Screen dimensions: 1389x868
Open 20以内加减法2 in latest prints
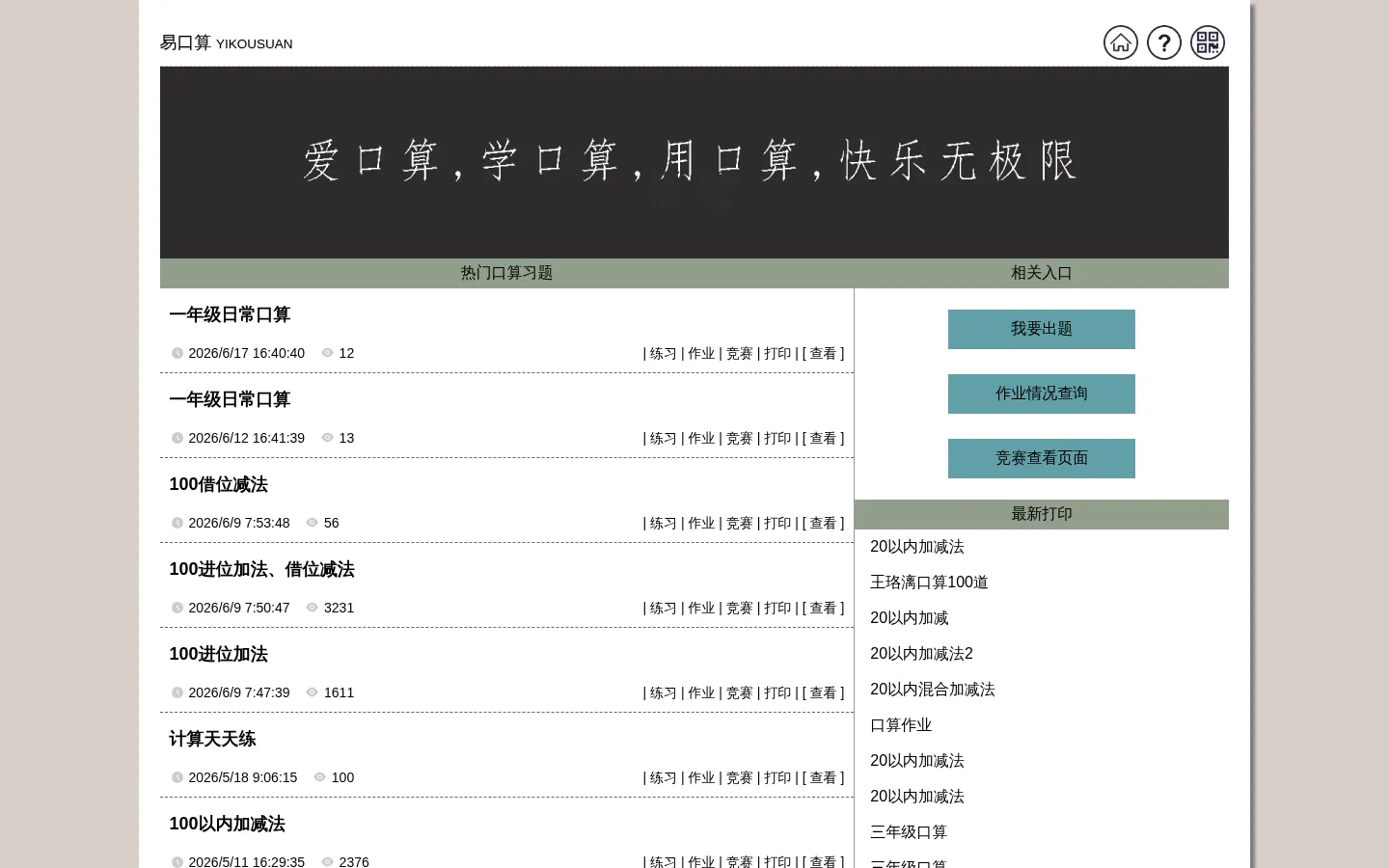point(921,654)
